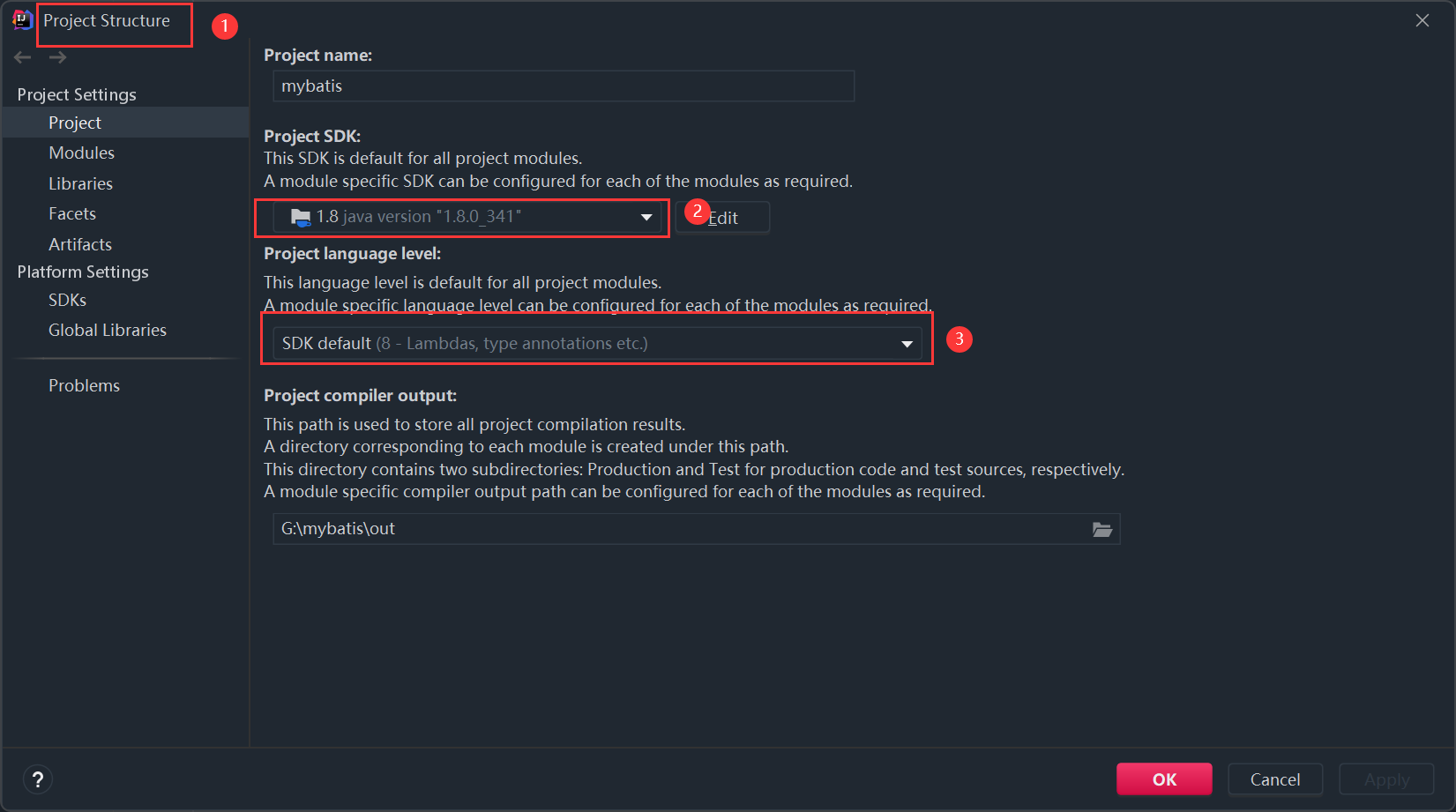
Task: Click the Cancel button
Action: tap(1274, 779)
